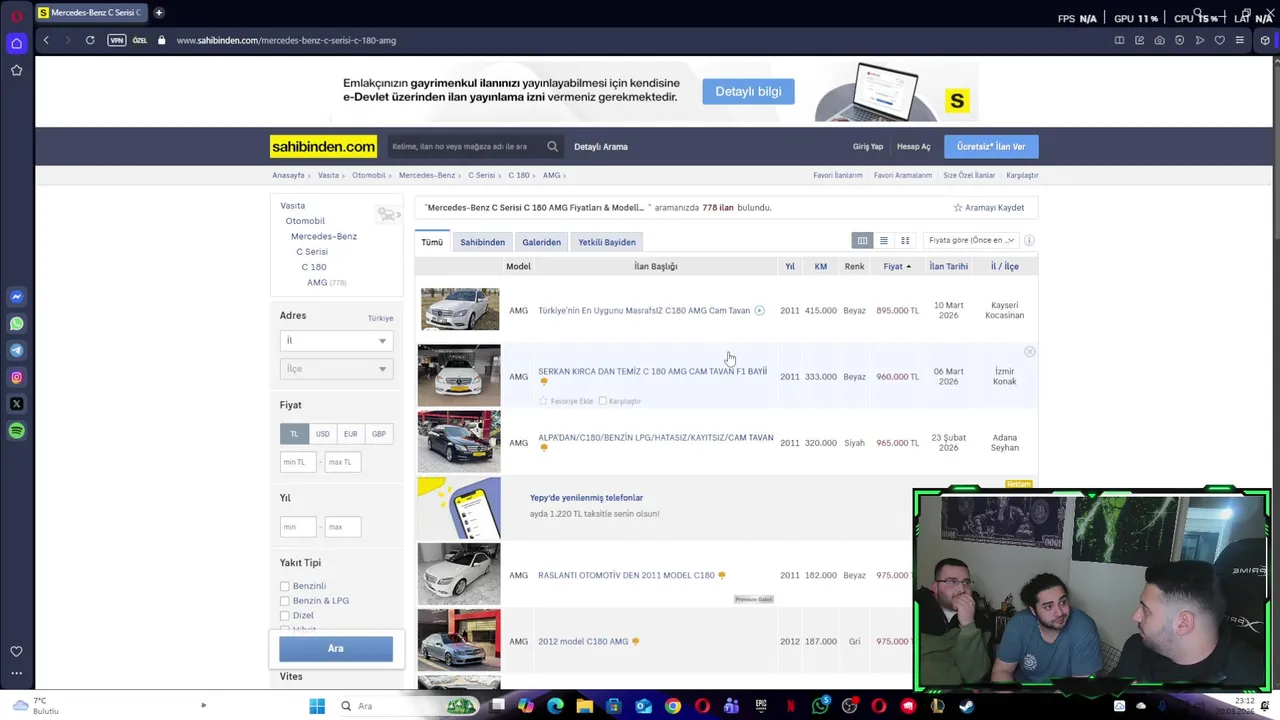Click Aramayı Kaydet link
Viewport: 1280px width, 720px height.
click(988, 207)
